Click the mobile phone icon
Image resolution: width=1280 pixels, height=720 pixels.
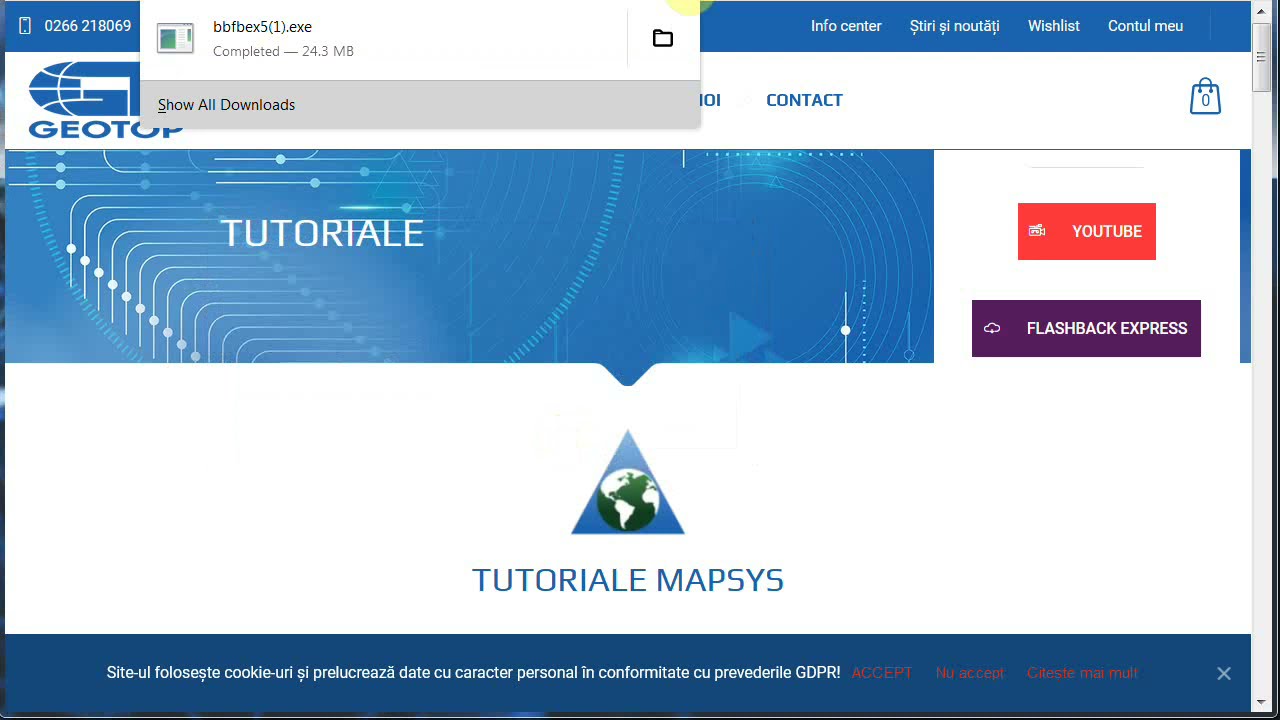tap(25, 26)
